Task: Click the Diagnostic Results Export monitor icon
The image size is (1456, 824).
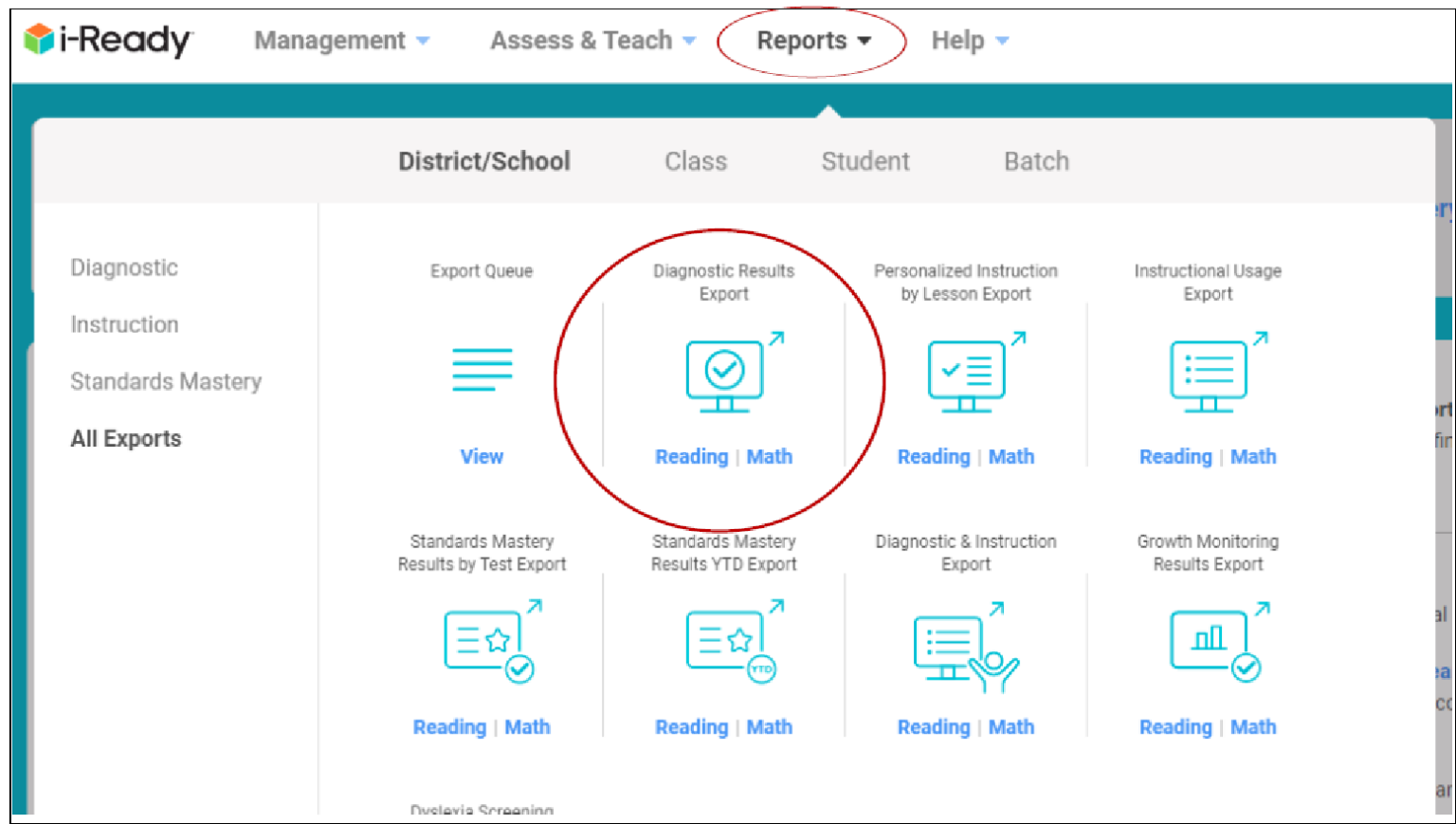Action: 726,375
